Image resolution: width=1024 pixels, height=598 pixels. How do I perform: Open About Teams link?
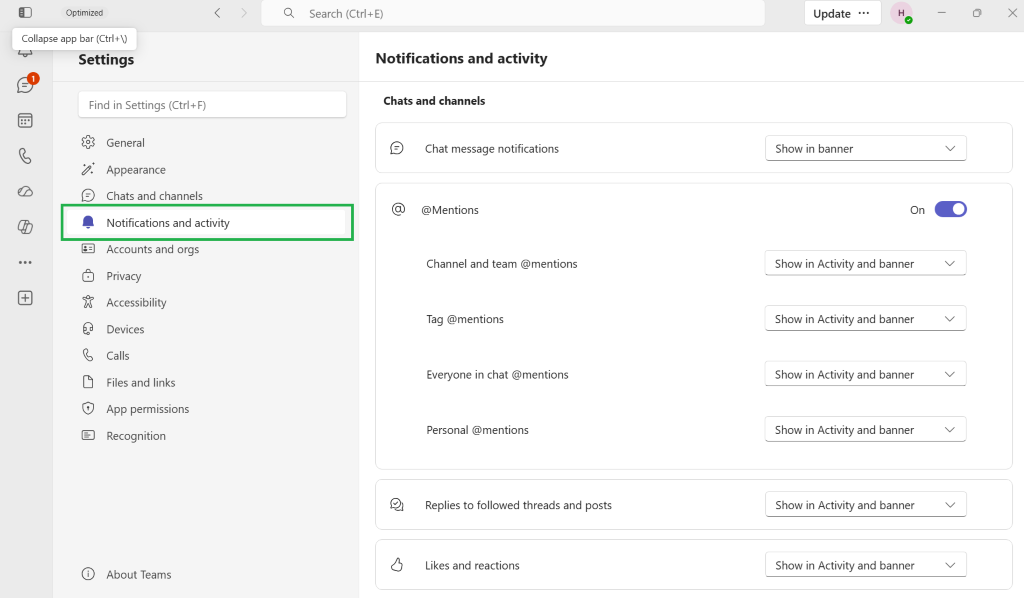point(138,574)
